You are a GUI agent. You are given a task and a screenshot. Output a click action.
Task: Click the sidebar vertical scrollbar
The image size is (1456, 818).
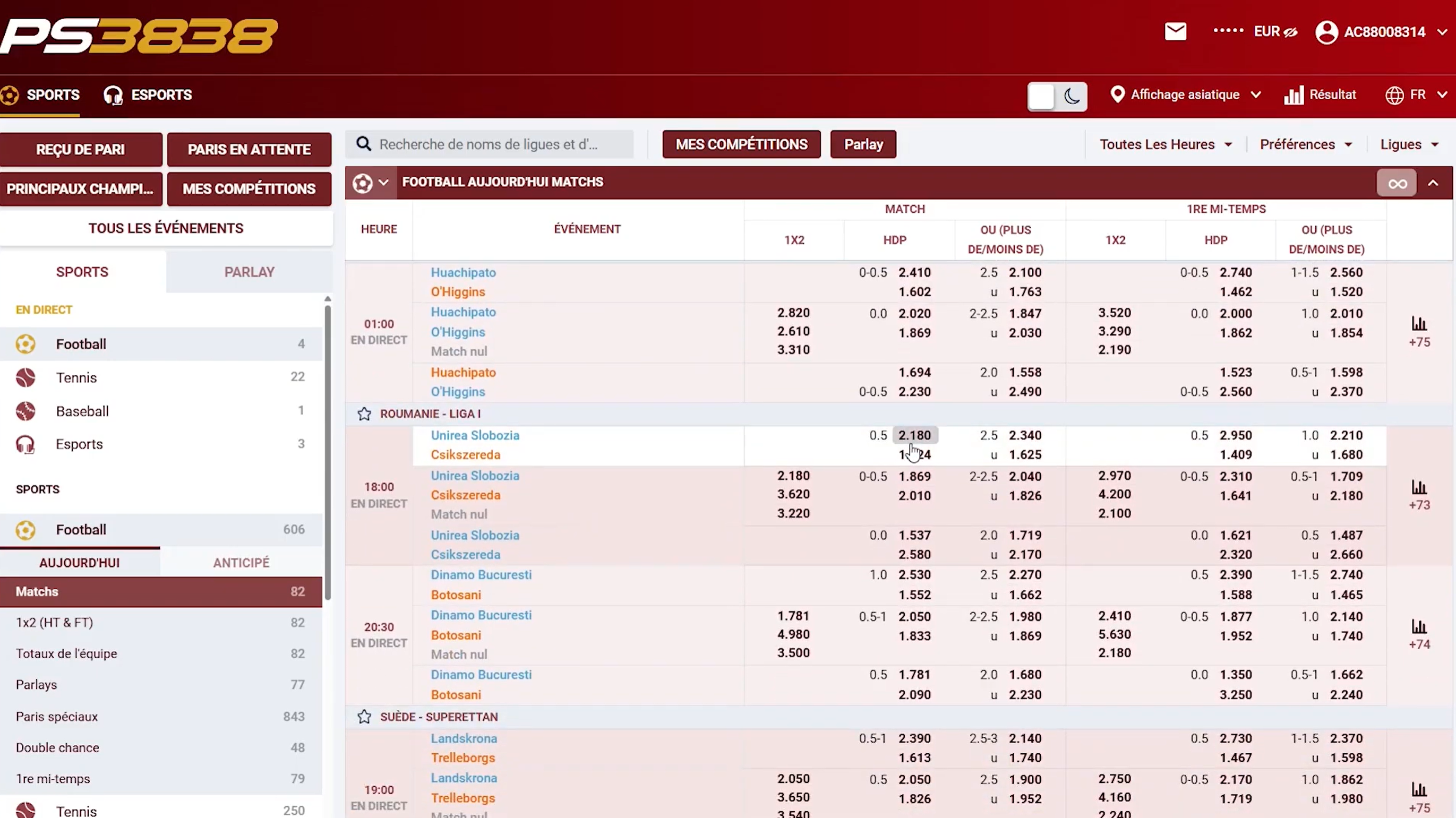coord(327,452)
